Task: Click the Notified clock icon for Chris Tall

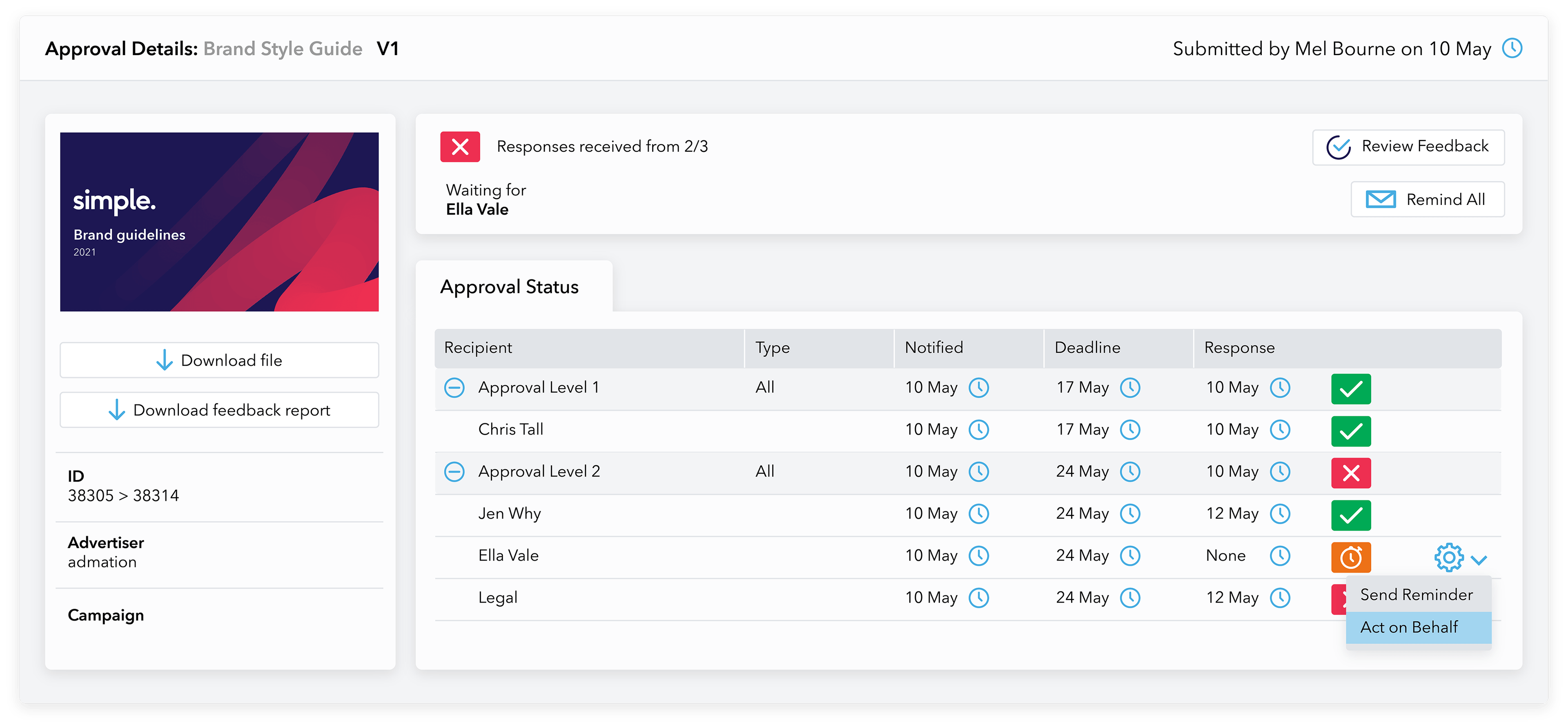Action: [x=979, y=429]
